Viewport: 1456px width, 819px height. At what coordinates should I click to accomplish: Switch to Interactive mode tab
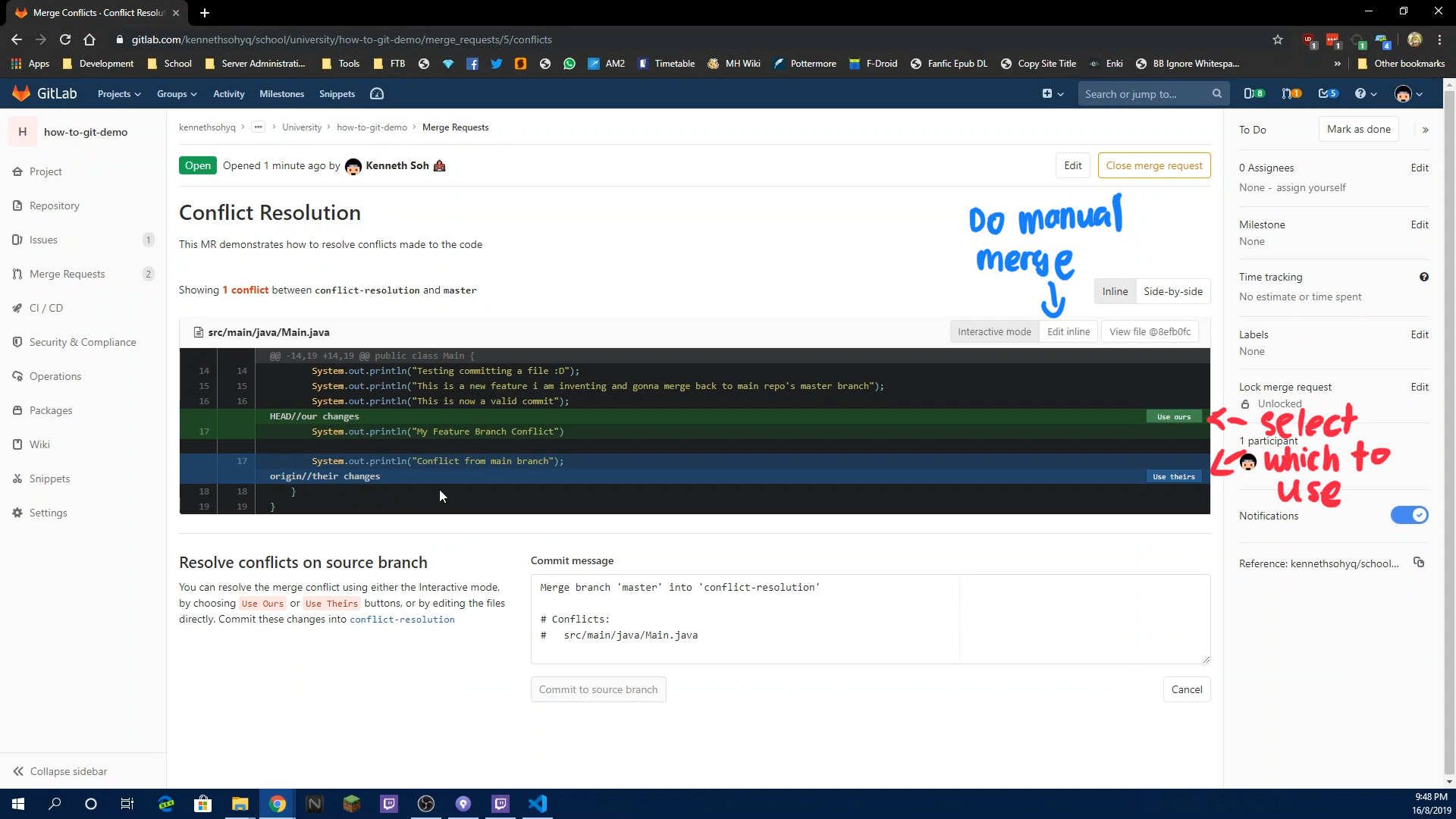pyautogui.click(x=994, y=331)
